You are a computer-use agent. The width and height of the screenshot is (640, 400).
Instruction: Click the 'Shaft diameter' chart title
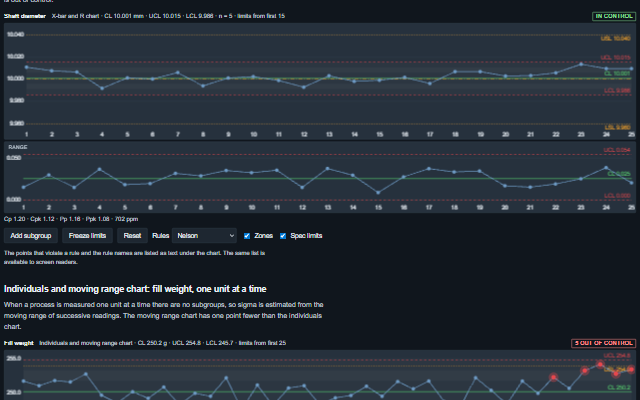click(x=25, y=16)
